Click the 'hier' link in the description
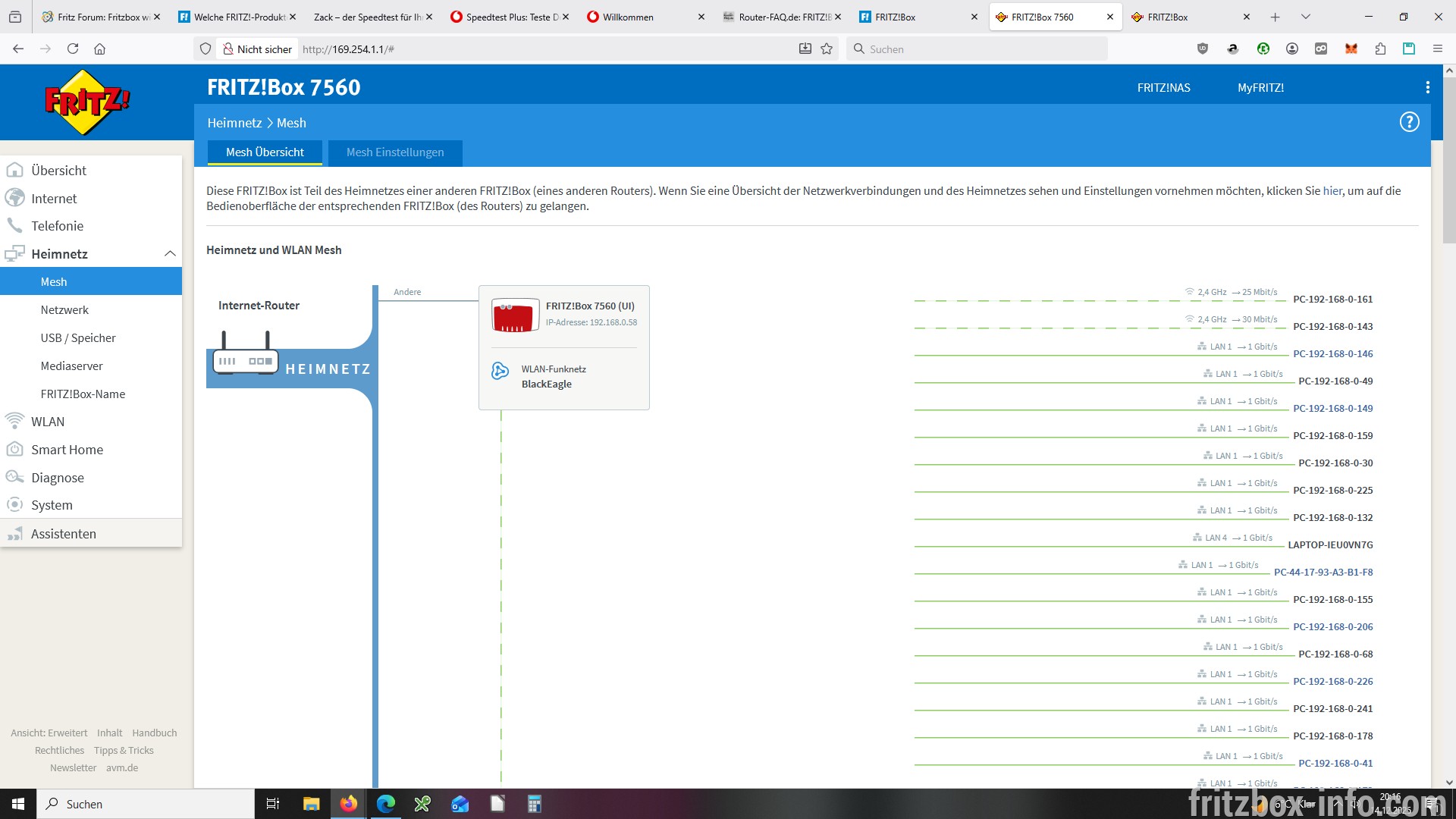 click(1332, 191)
